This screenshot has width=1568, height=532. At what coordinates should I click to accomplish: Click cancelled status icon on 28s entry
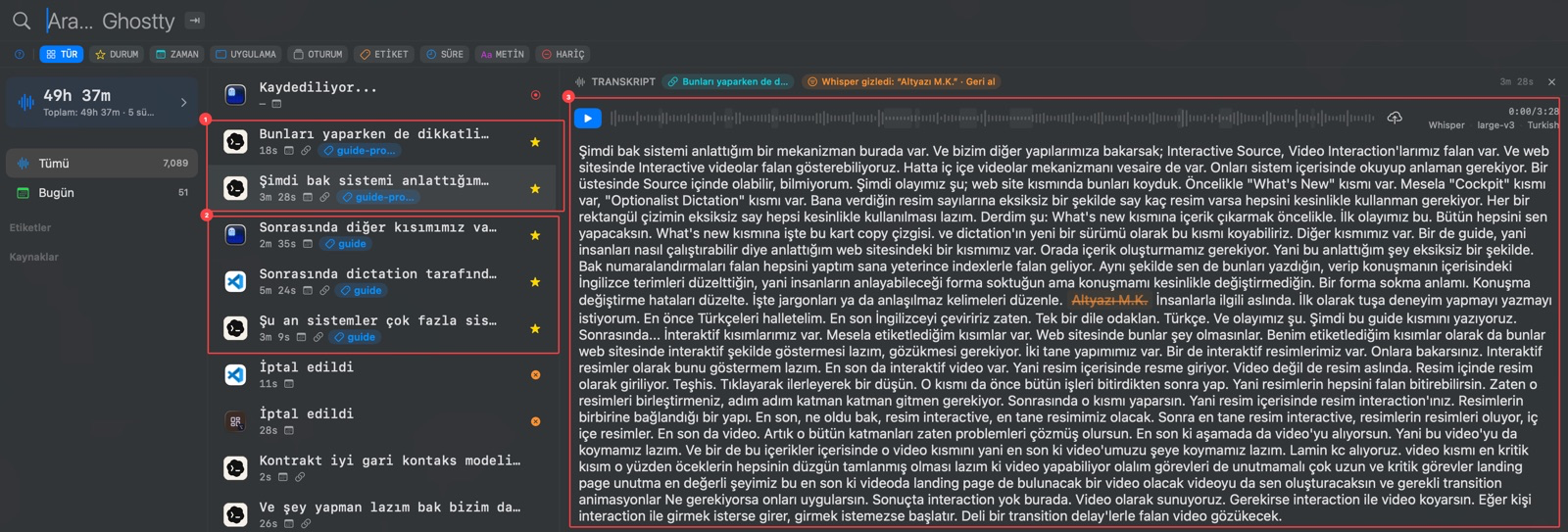pyautogui.click(x=535, y=422)
